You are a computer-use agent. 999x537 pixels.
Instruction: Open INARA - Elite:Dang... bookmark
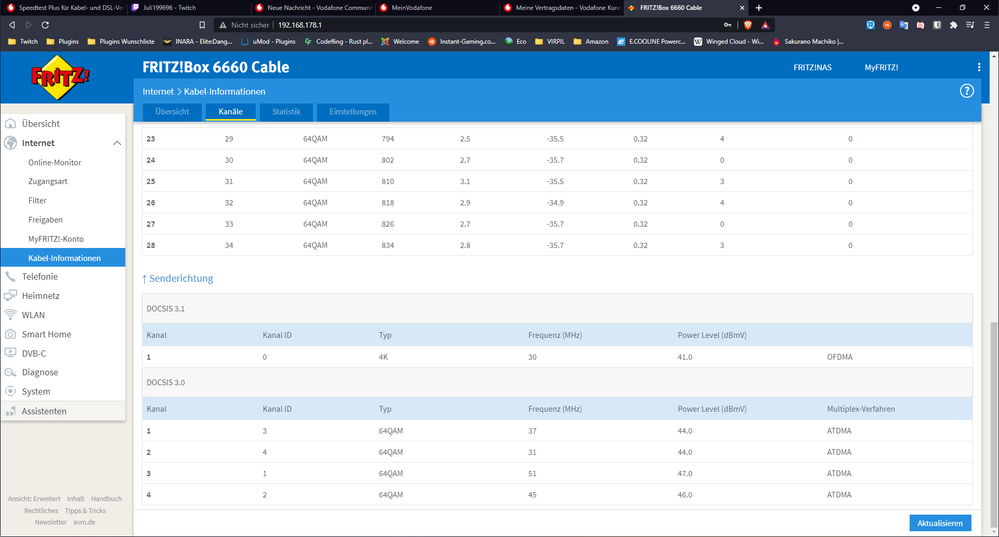tap(198, 41)
